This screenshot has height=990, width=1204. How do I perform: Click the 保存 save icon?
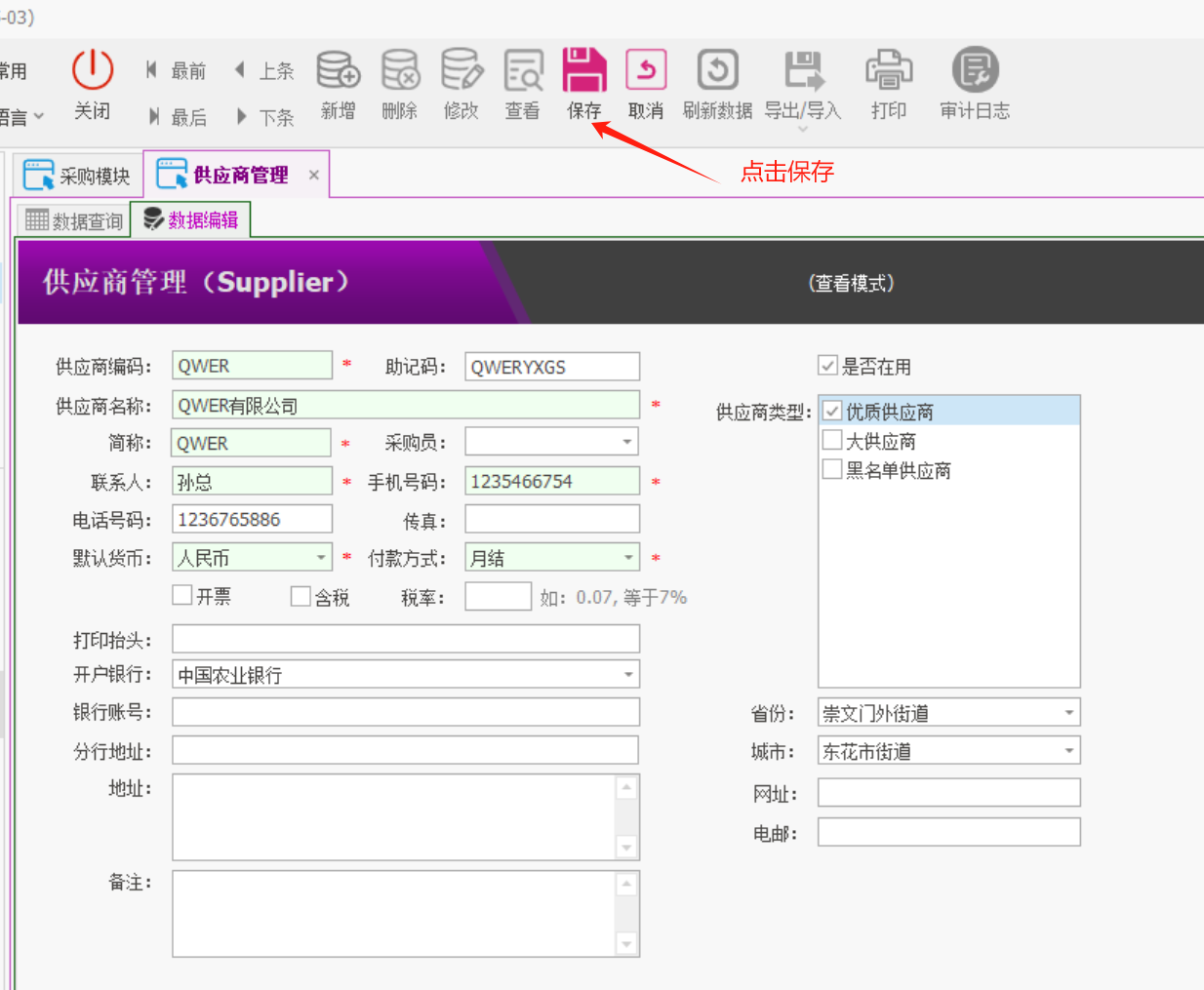tap(584, 70)
